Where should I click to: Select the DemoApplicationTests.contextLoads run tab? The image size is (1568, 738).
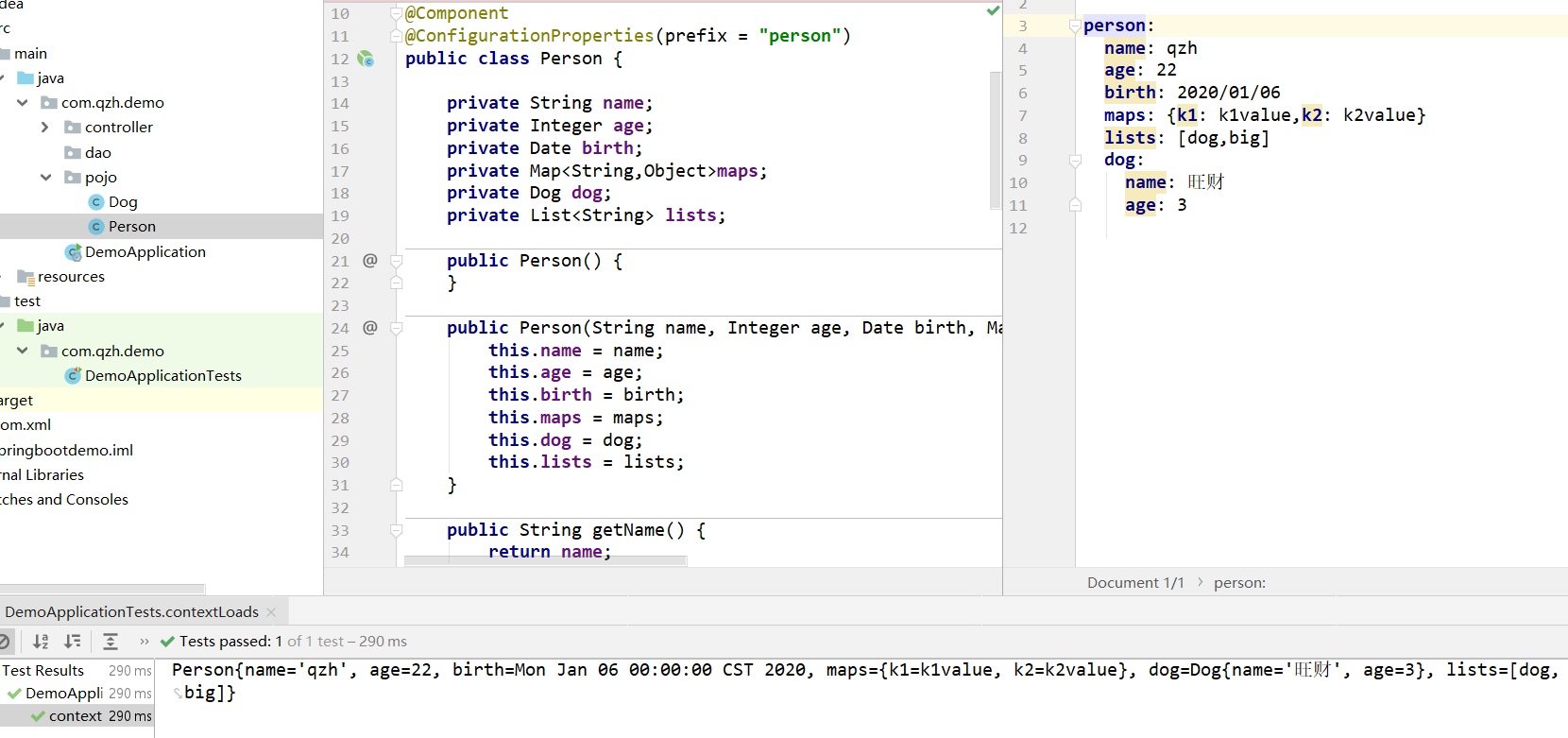click(131, 612)
